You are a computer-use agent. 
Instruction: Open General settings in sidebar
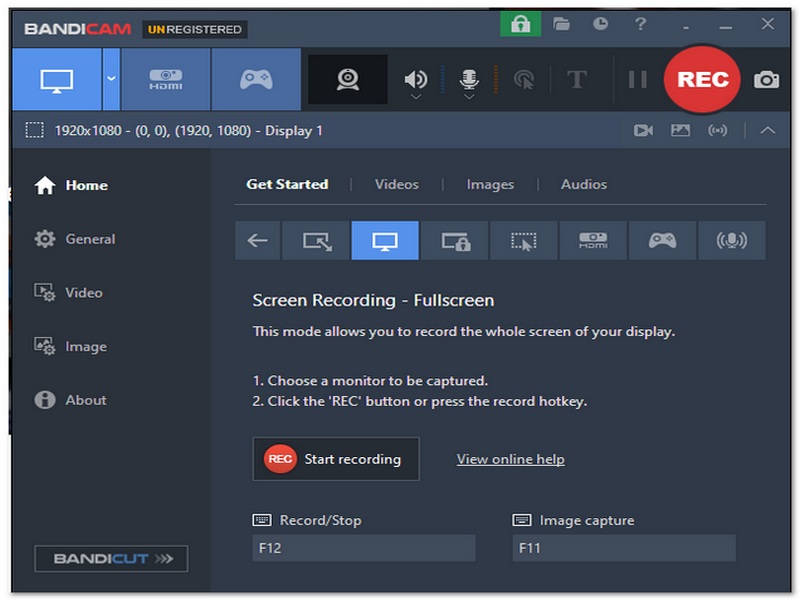(x=75, y=239)
